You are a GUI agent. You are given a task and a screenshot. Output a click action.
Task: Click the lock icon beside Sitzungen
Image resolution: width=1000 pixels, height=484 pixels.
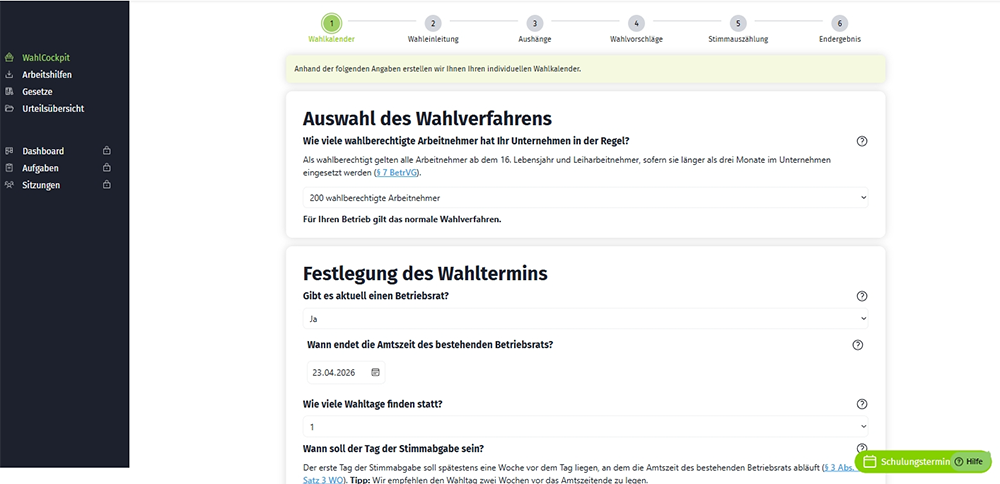tap(107, 185)
